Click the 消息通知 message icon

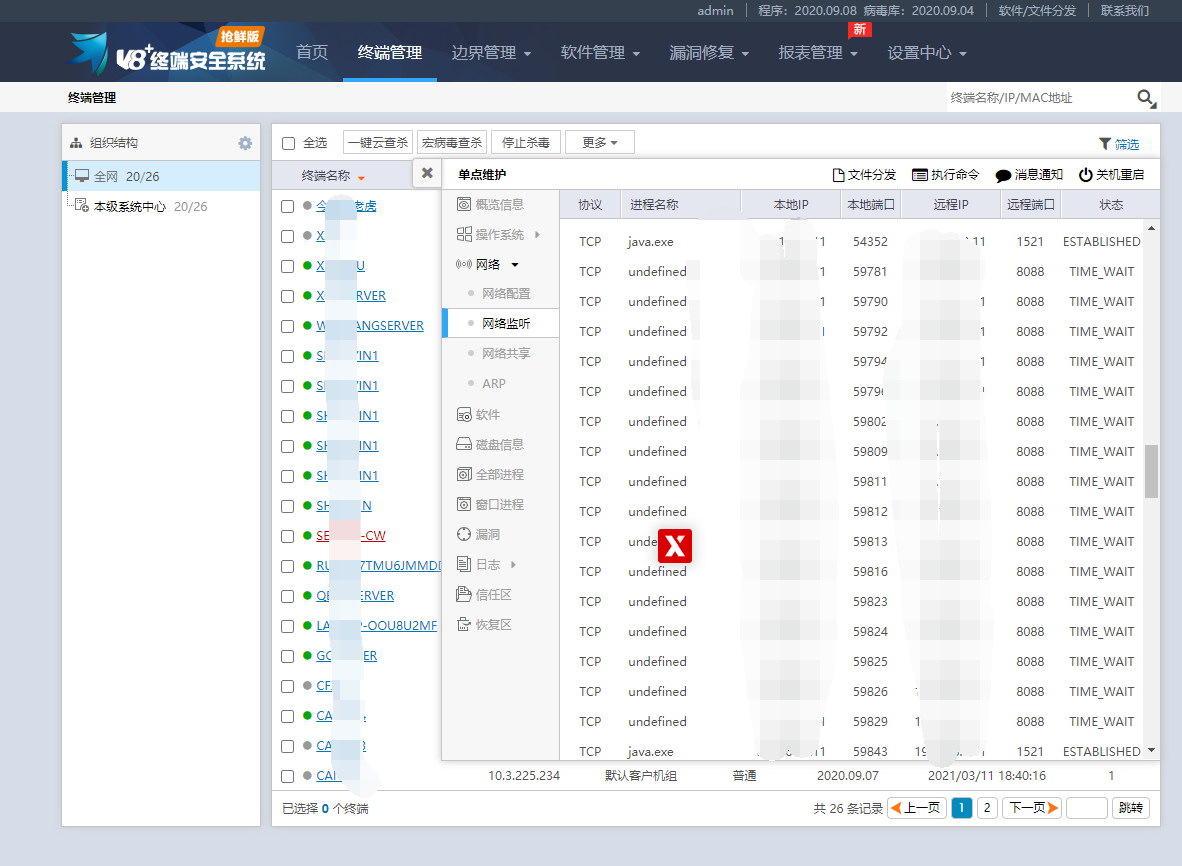tap(1003, 175)
